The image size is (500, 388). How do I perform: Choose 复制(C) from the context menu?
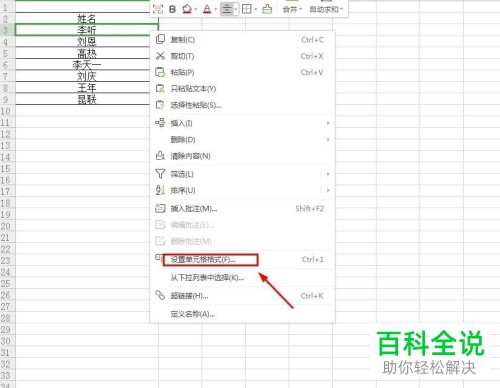pyautogui.click(x=242, y=40)
